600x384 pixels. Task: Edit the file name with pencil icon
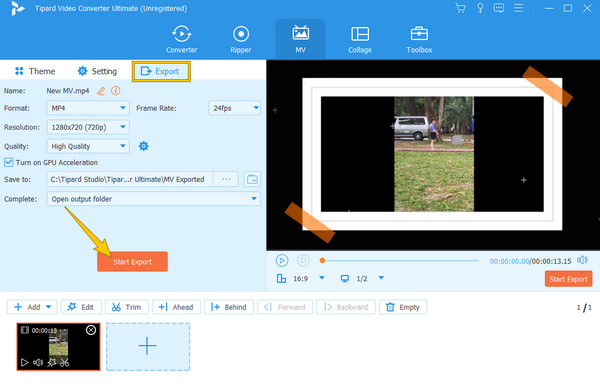point(101,91)
